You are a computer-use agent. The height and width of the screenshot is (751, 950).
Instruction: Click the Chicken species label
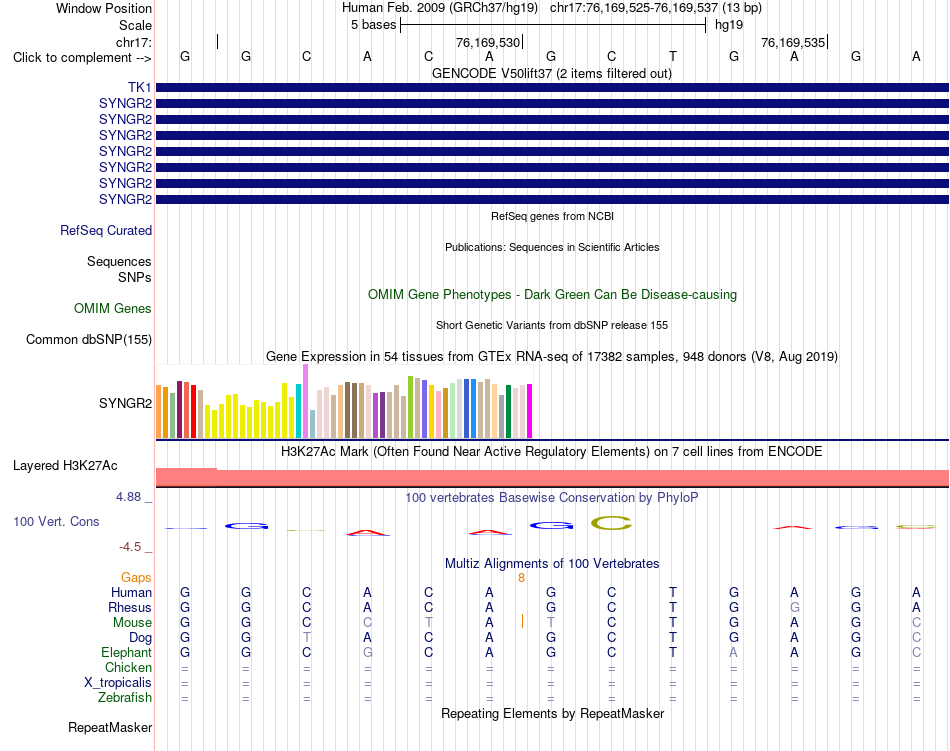pos(128,667)
